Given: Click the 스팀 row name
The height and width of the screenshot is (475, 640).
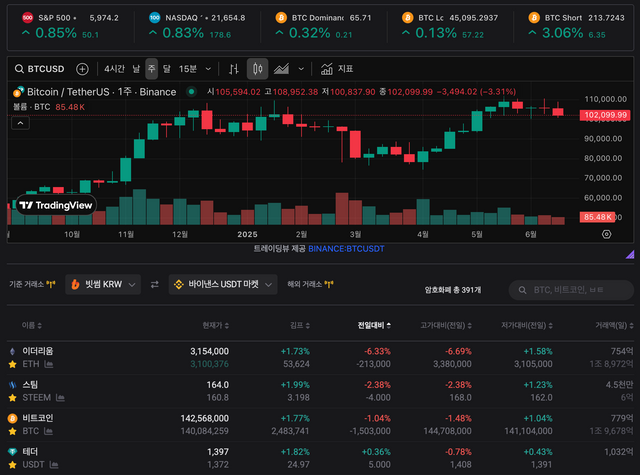Looking at the screenshot, I should pyautogui.click(x=30, y=385).
